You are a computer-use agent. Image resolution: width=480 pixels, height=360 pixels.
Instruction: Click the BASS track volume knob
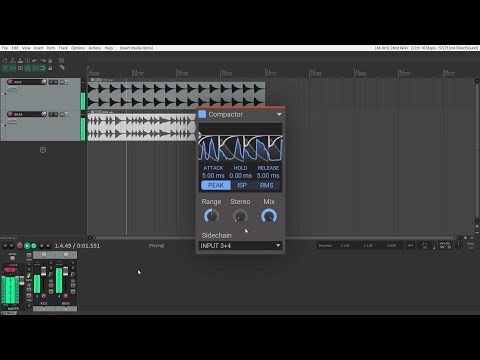pyautogui.click(x=44, y=114)
